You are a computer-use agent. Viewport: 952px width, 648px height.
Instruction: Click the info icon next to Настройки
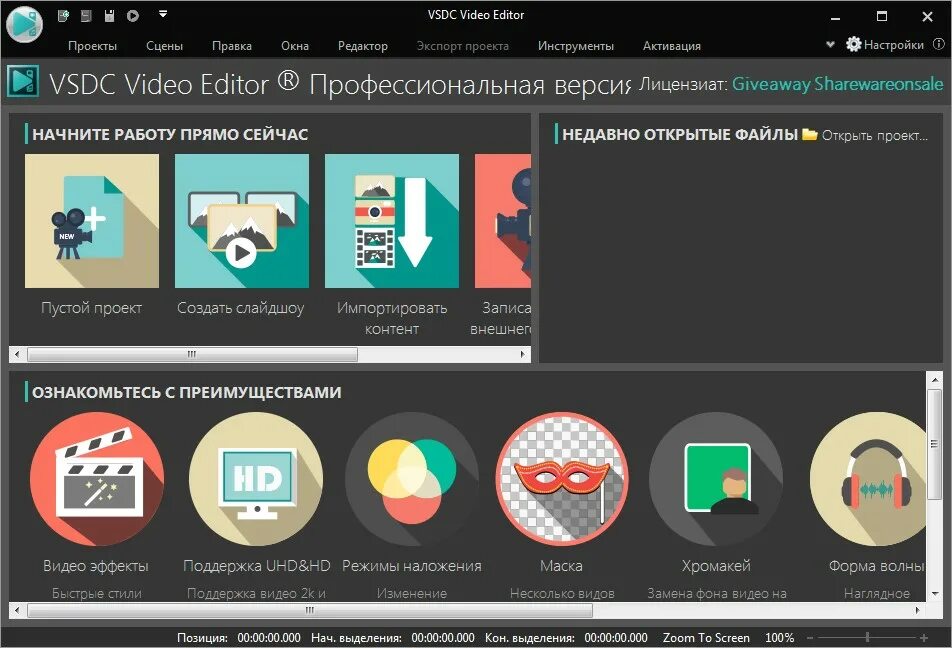click(x=939, y=44)
